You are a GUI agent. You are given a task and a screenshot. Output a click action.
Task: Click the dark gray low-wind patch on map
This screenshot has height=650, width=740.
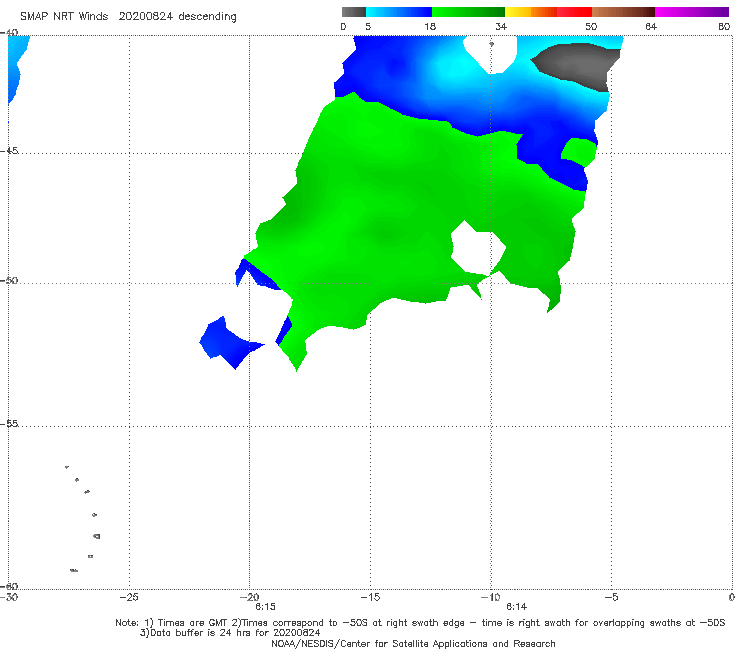pyautogui.click(x=580, y=65)
